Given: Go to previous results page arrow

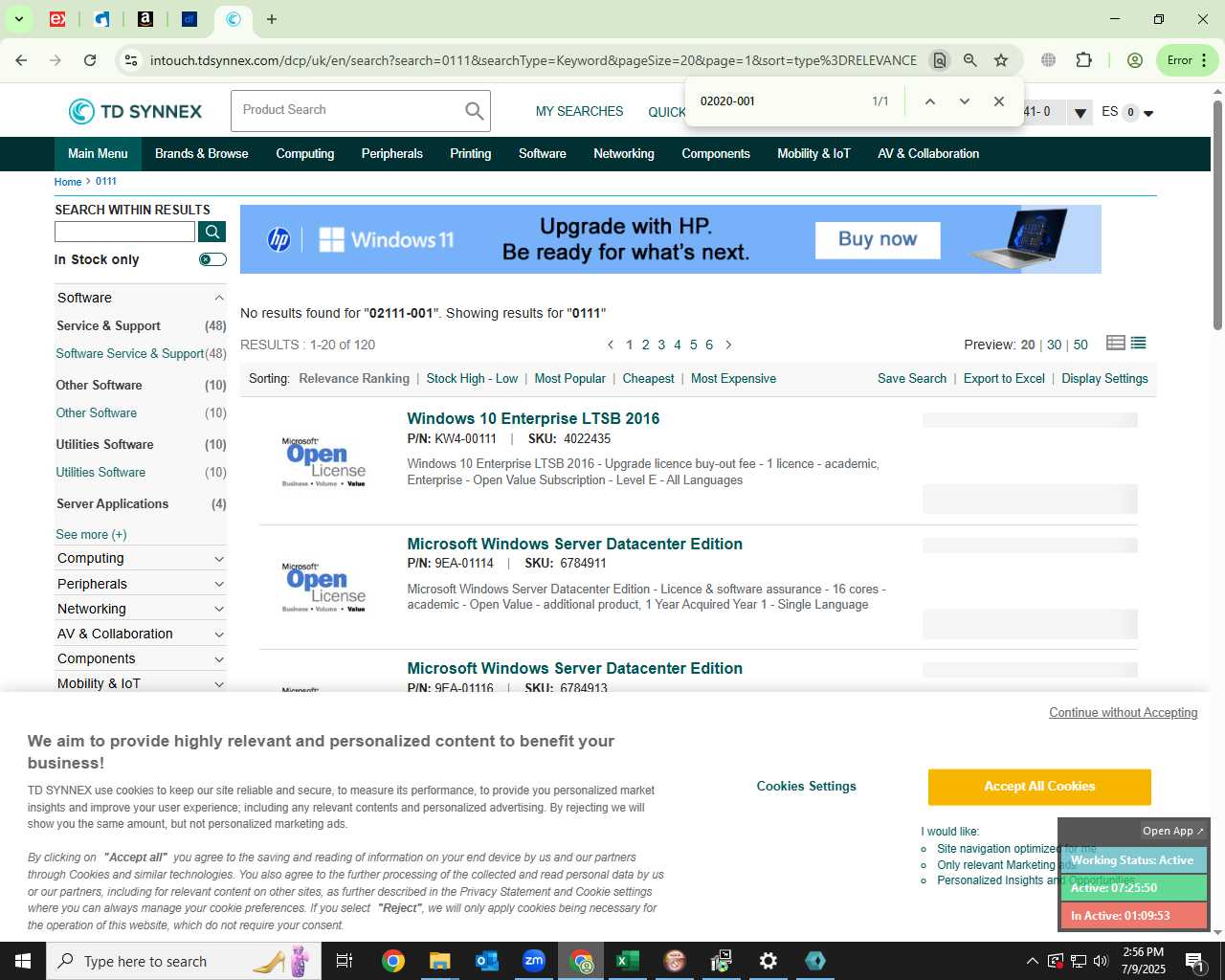Looking at the screenshot, I should click(611, 345).
